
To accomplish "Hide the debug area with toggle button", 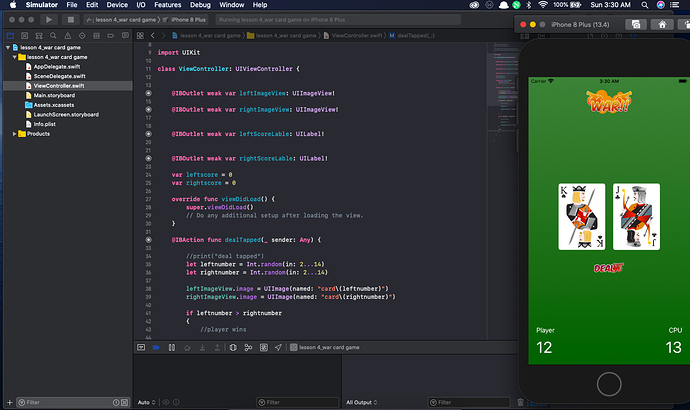I will coord(141,348).
